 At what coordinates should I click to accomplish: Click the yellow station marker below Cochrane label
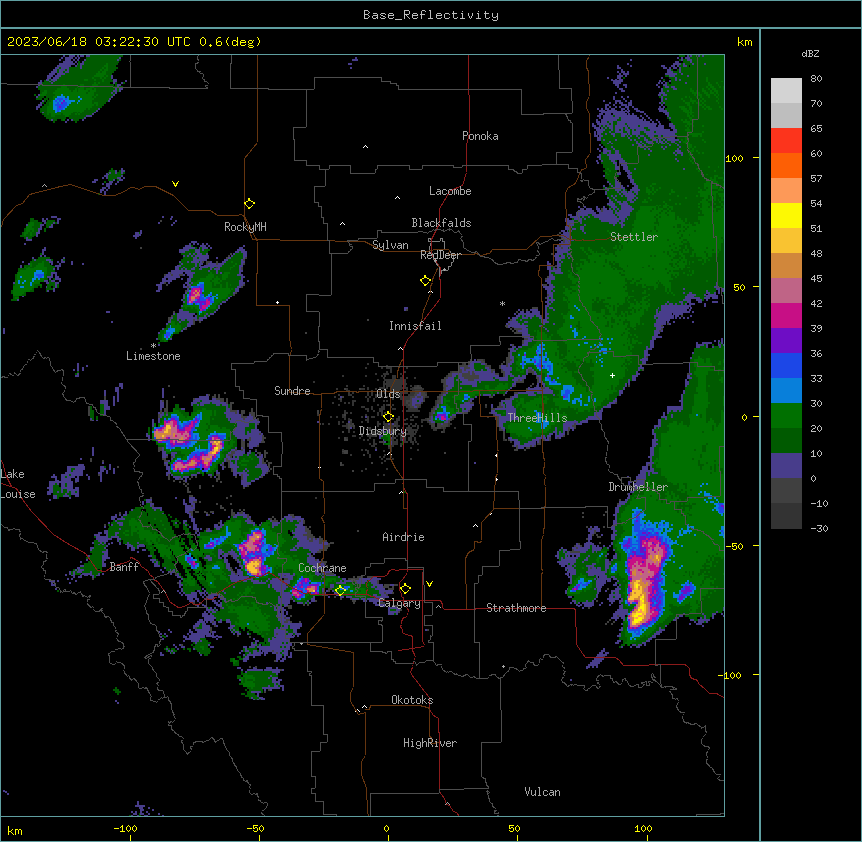pyautogui.click(x=340, y=590)
